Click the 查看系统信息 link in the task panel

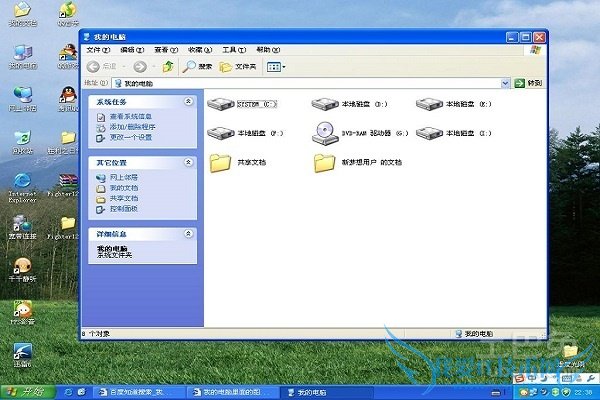click(130, 116)
